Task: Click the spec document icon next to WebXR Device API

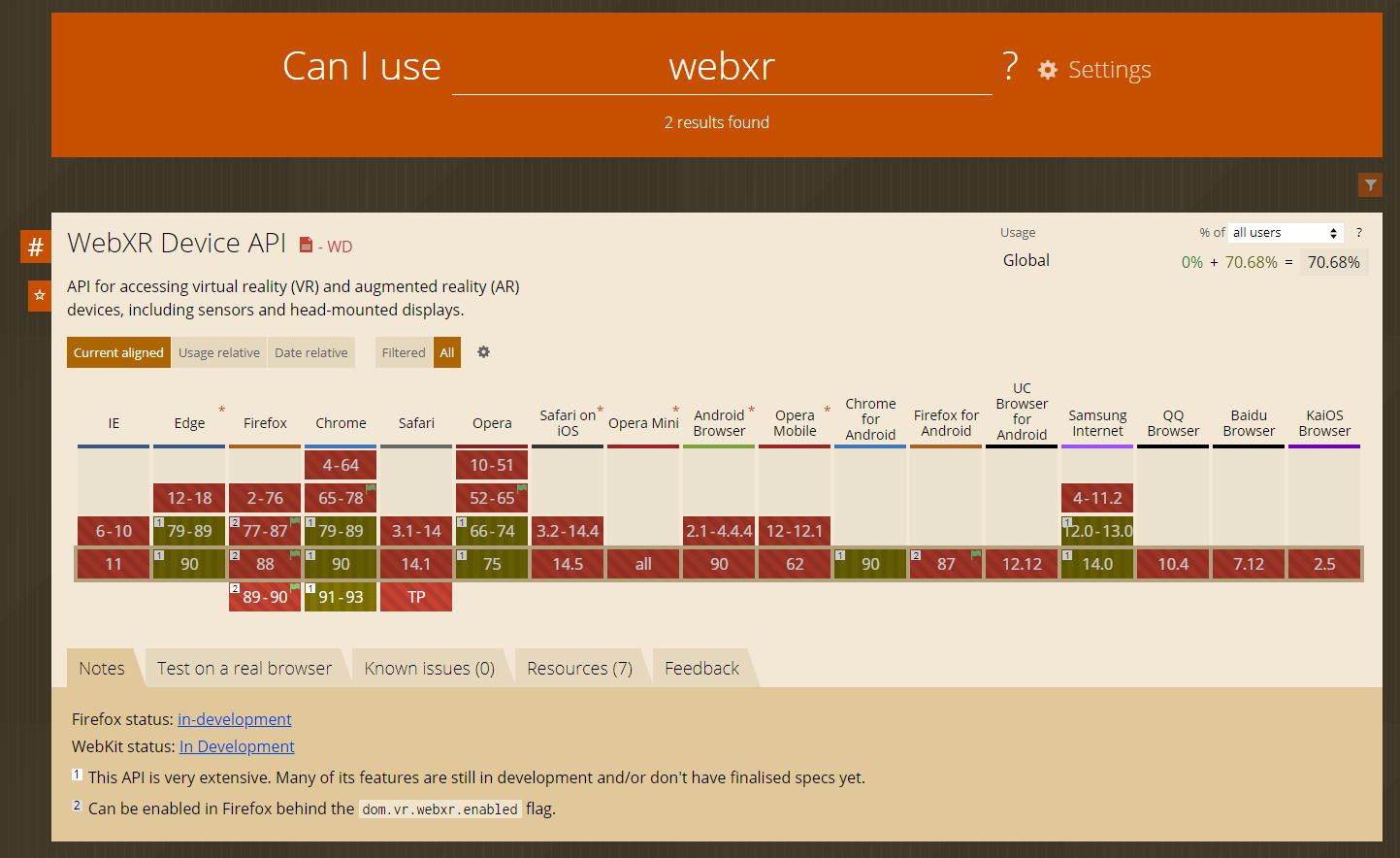Action: [308, 245]
